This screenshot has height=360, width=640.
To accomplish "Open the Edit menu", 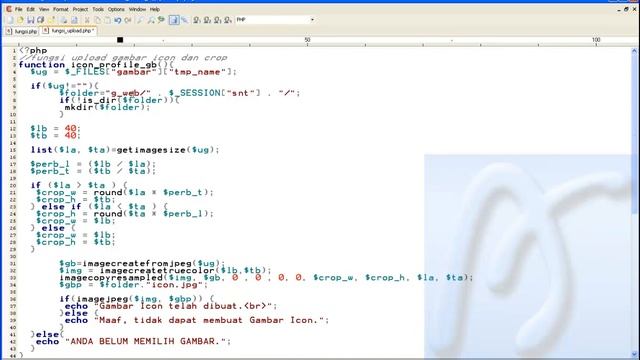I will point(31,9).
